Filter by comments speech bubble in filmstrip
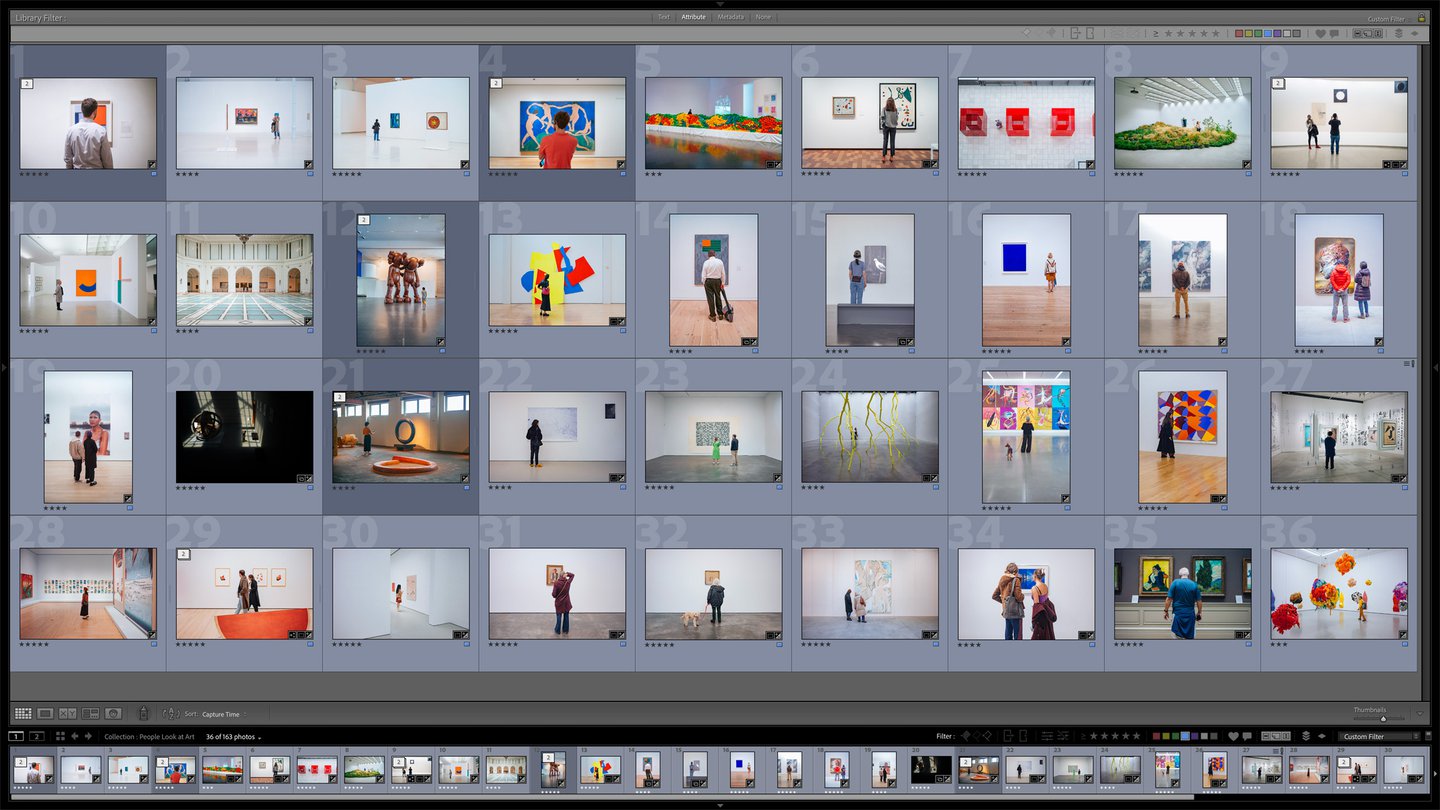Viewport: 1440px width, 810px height. 1247,736
